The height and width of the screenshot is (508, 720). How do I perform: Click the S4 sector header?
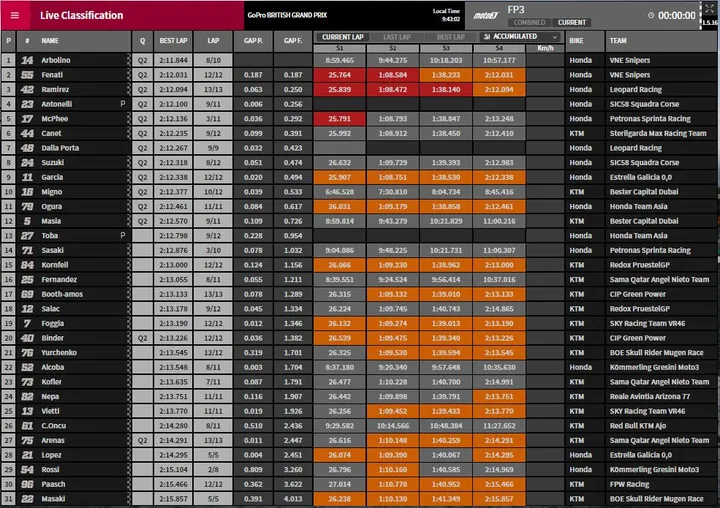499,48
